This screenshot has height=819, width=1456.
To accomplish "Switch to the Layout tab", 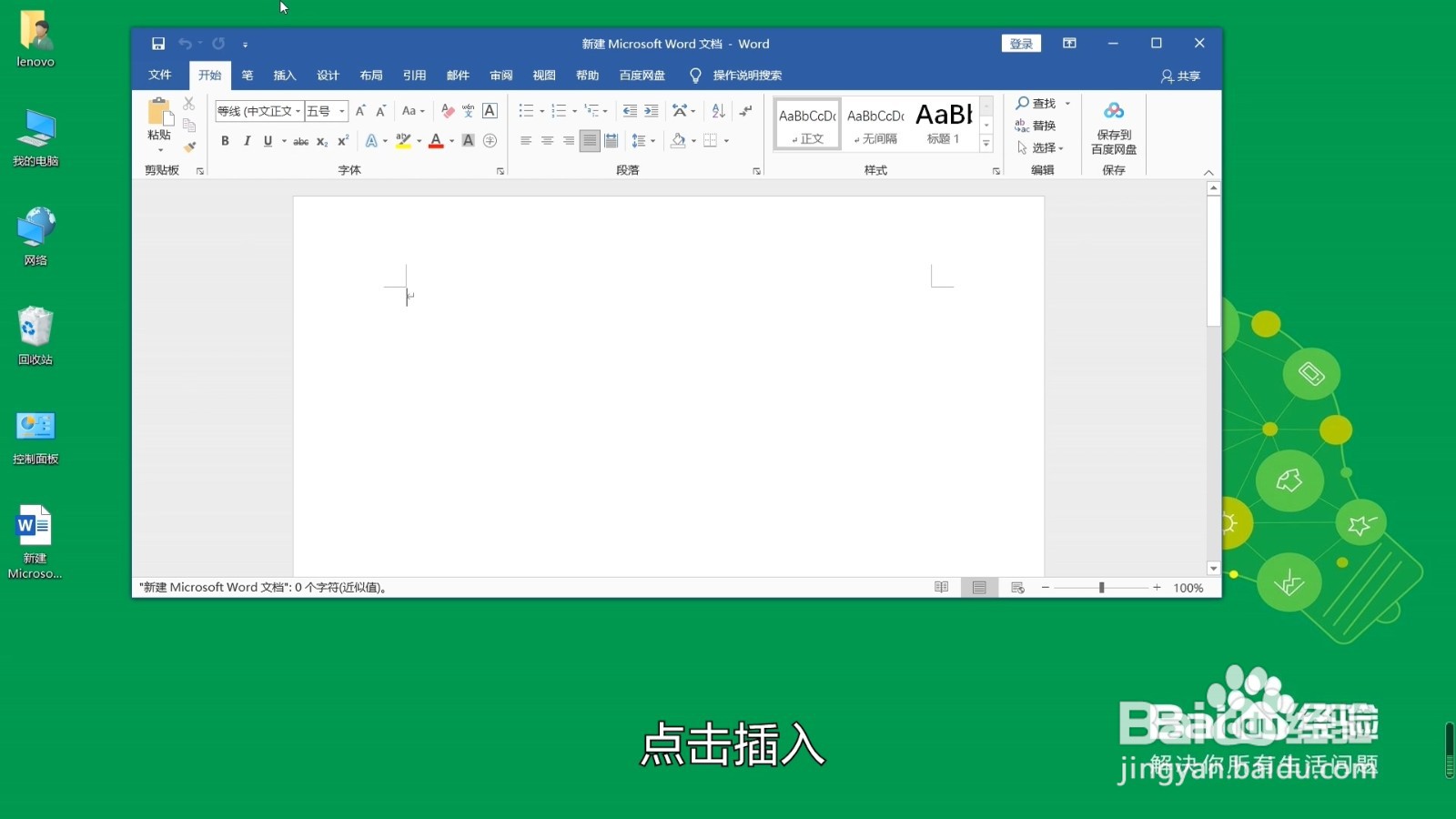I will click(x=371, y=76).
